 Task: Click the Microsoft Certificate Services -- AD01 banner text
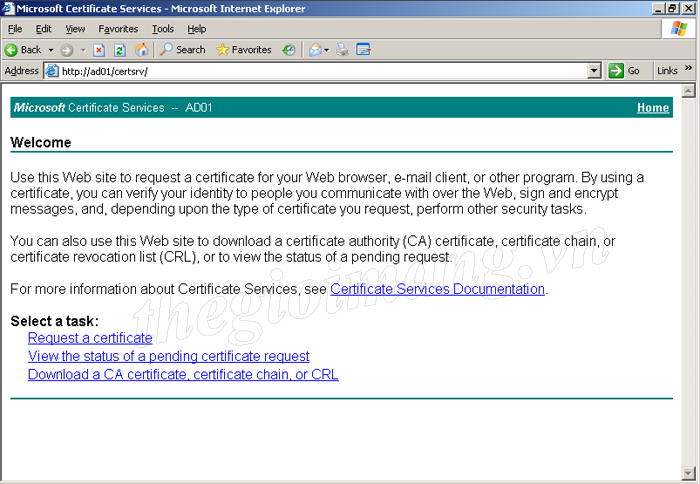pos(113,108)
